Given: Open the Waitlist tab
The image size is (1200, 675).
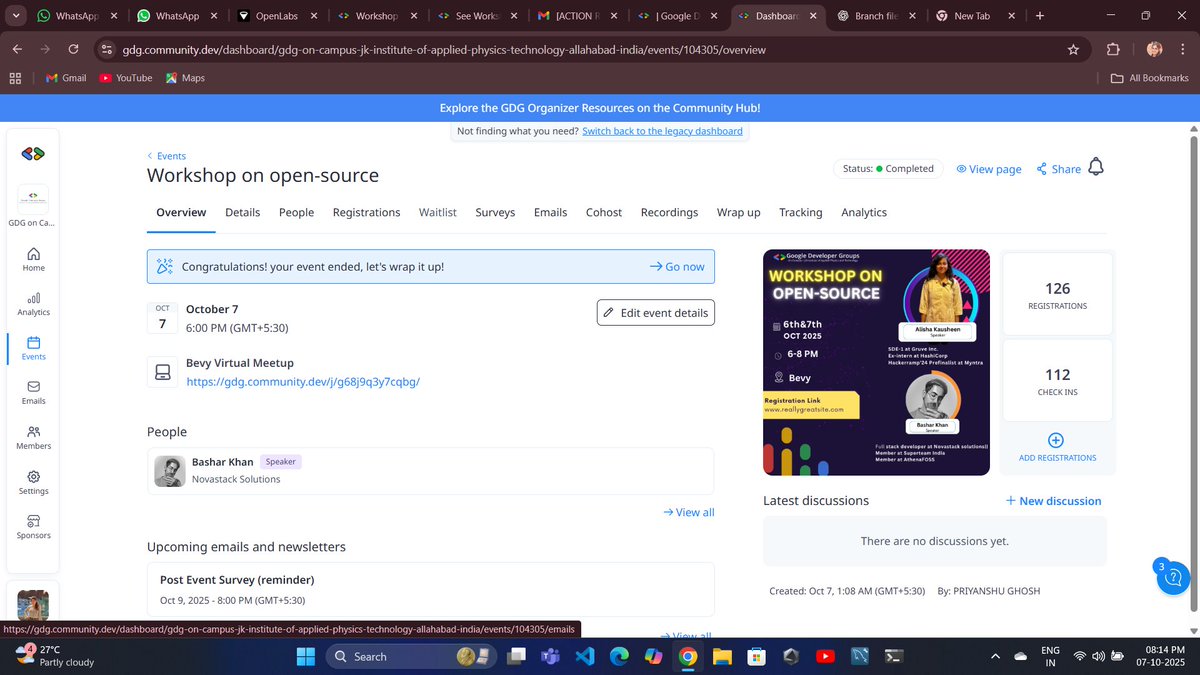Looking at the screenshot, I should tap(438, 212).
